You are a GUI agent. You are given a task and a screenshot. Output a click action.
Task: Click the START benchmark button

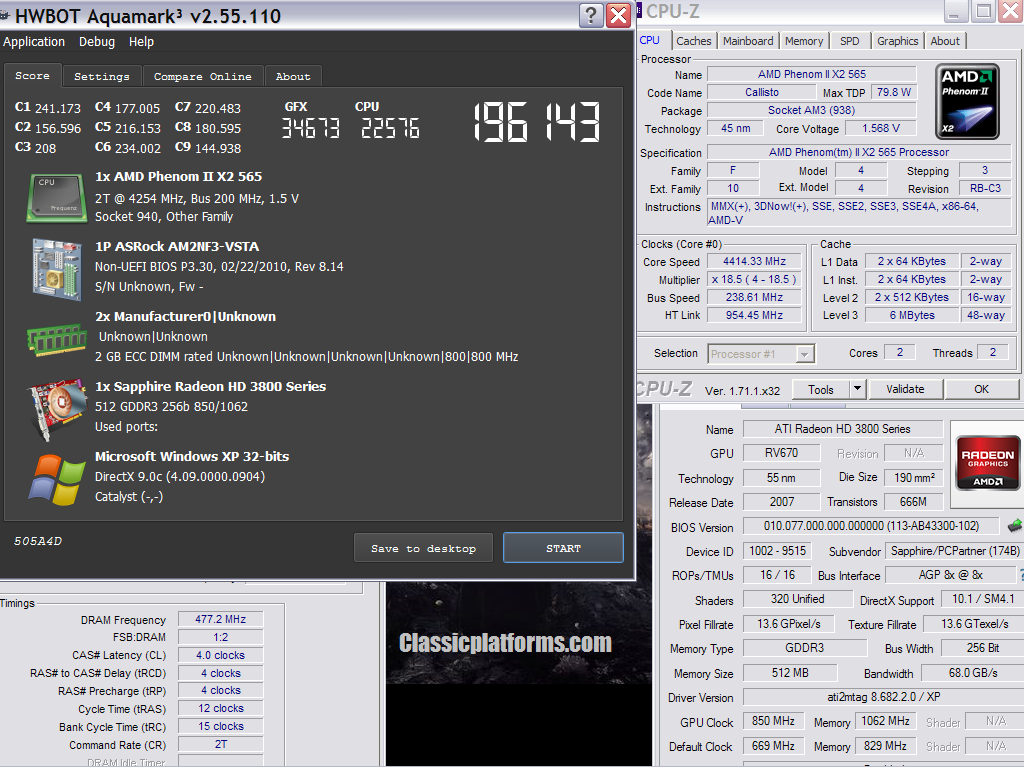(563, 548)
